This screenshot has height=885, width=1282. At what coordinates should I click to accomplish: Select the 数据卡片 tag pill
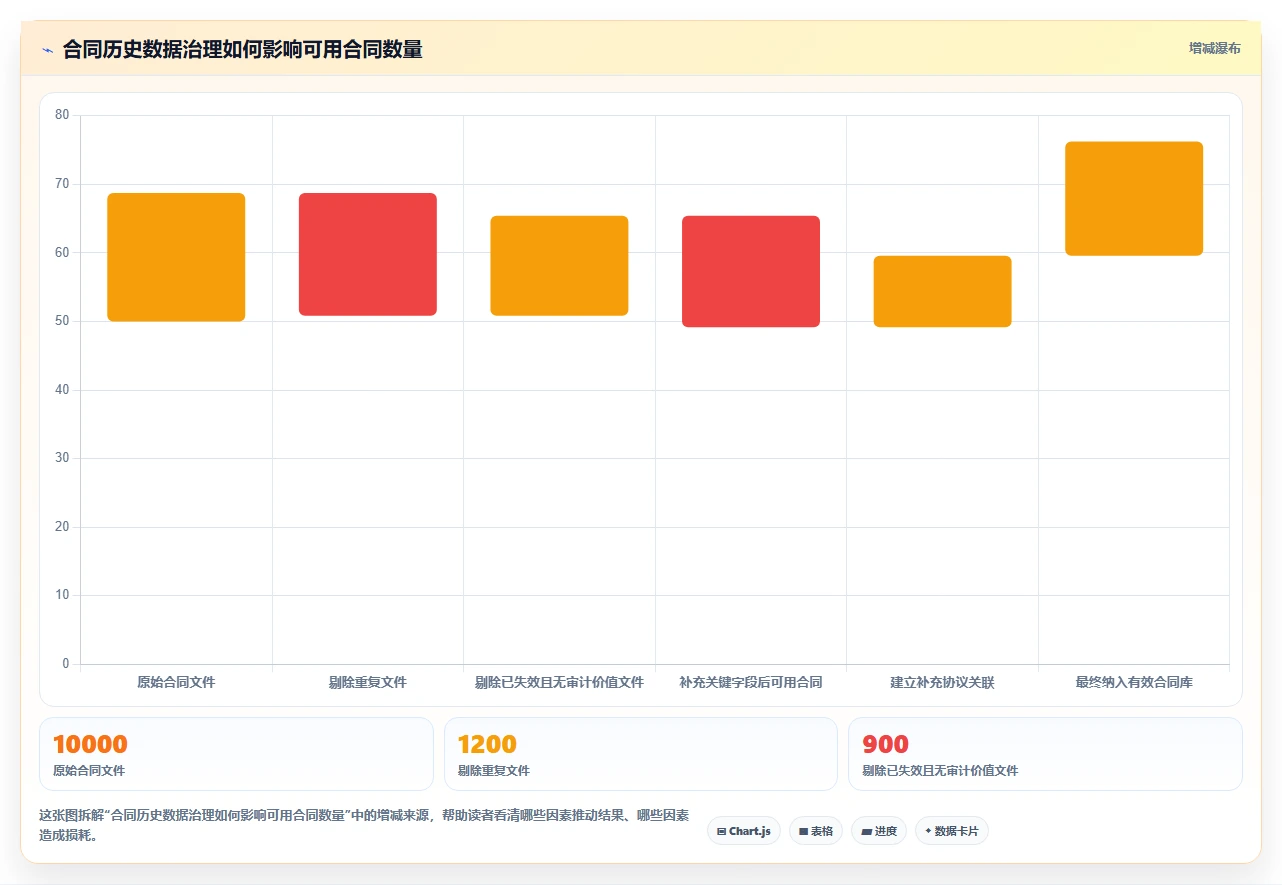pos(951,831)
